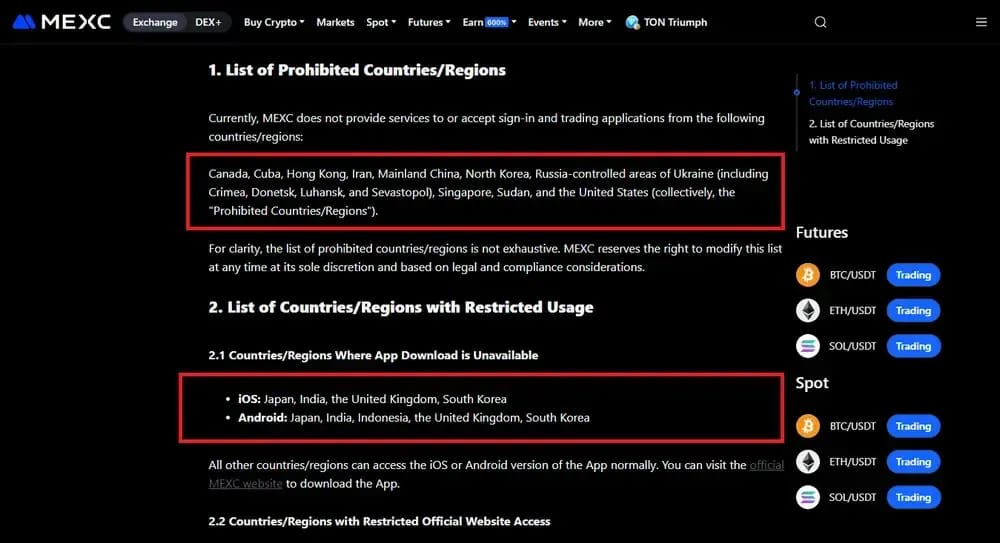Open the More menu
Screen dimensions: 1000x543
point(594,22)
